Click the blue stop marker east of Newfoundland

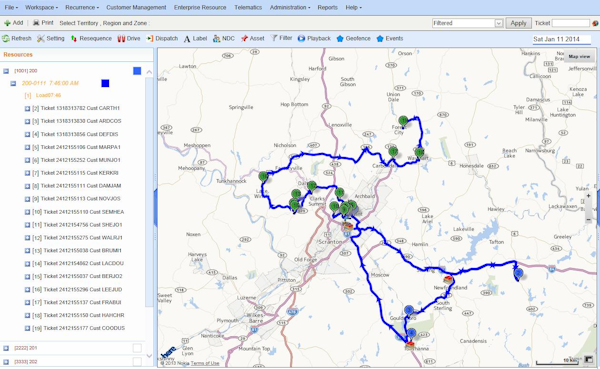click(x=518, y=273)
